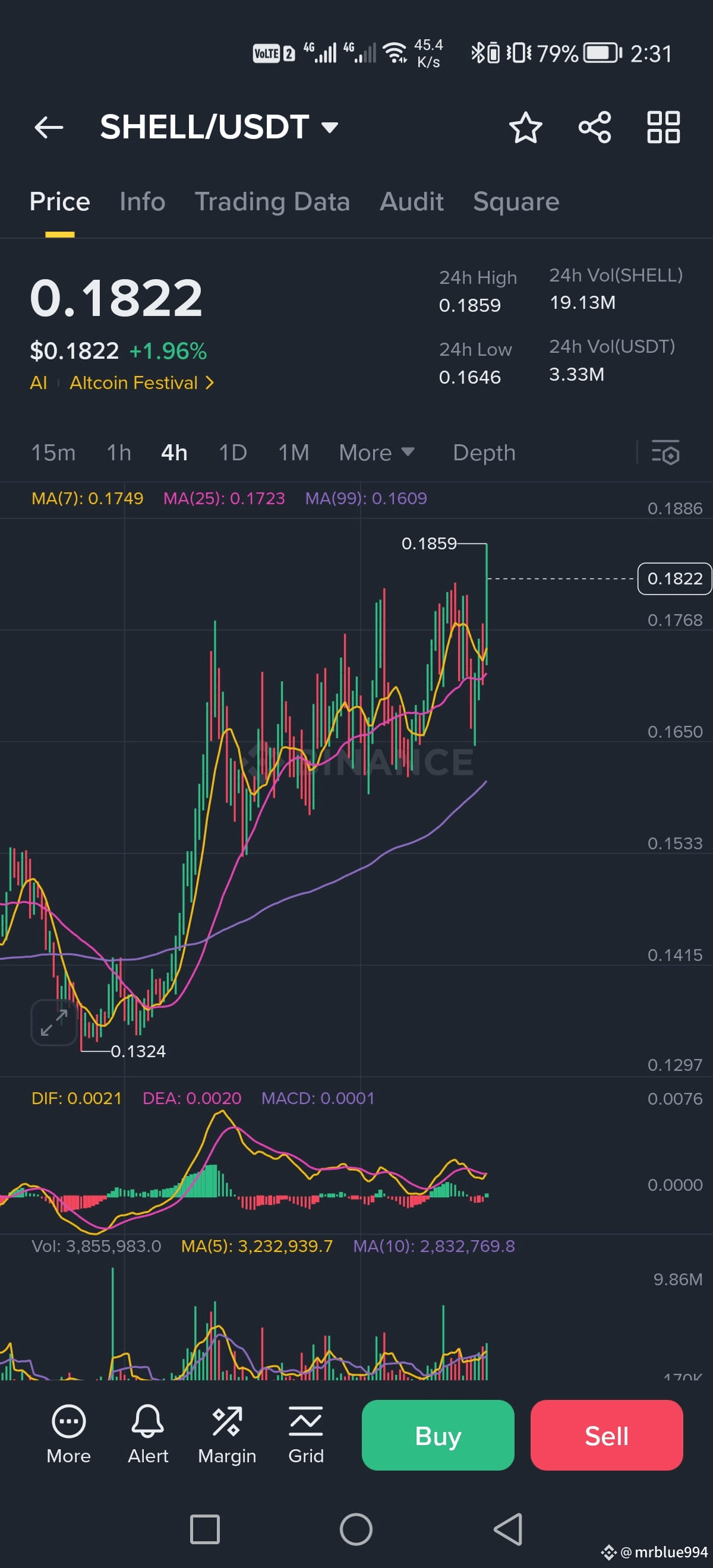The image size is (713, 1568).
Task: Tap the green Buy button
Action: (438, 1436)
